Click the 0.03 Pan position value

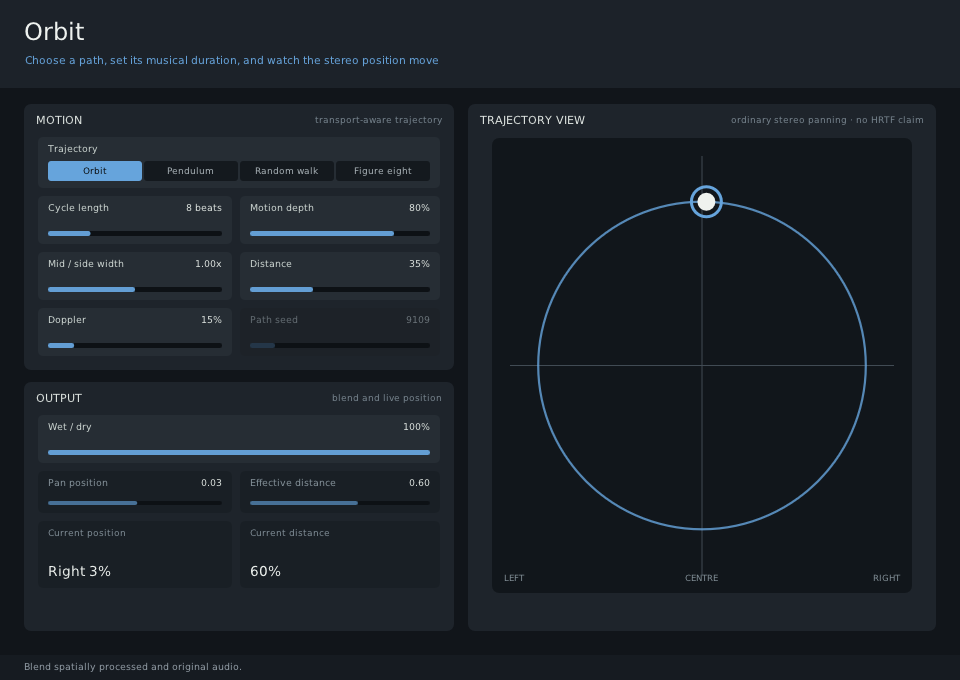point(211,483)
